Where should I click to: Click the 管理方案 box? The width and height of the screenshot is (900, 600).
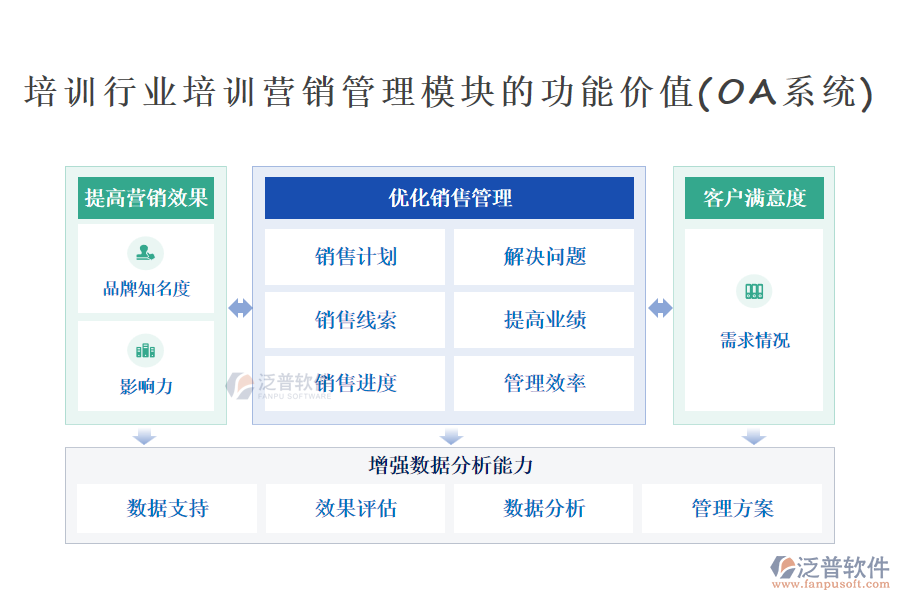tap(732, 508)
